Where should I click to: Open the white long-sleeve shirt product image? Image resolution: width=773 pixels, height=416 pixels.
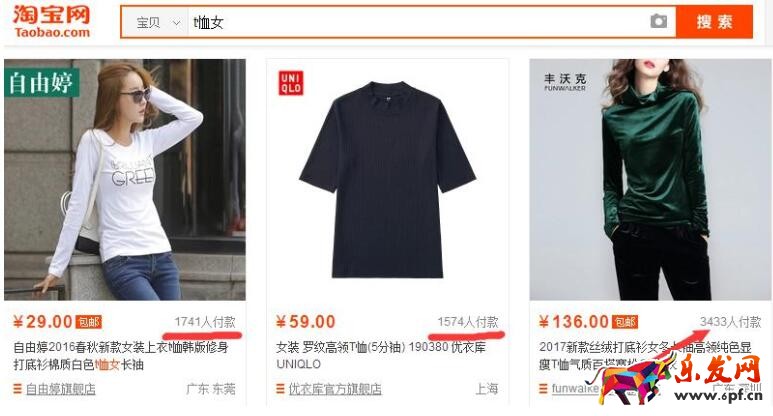coord(125,180)
